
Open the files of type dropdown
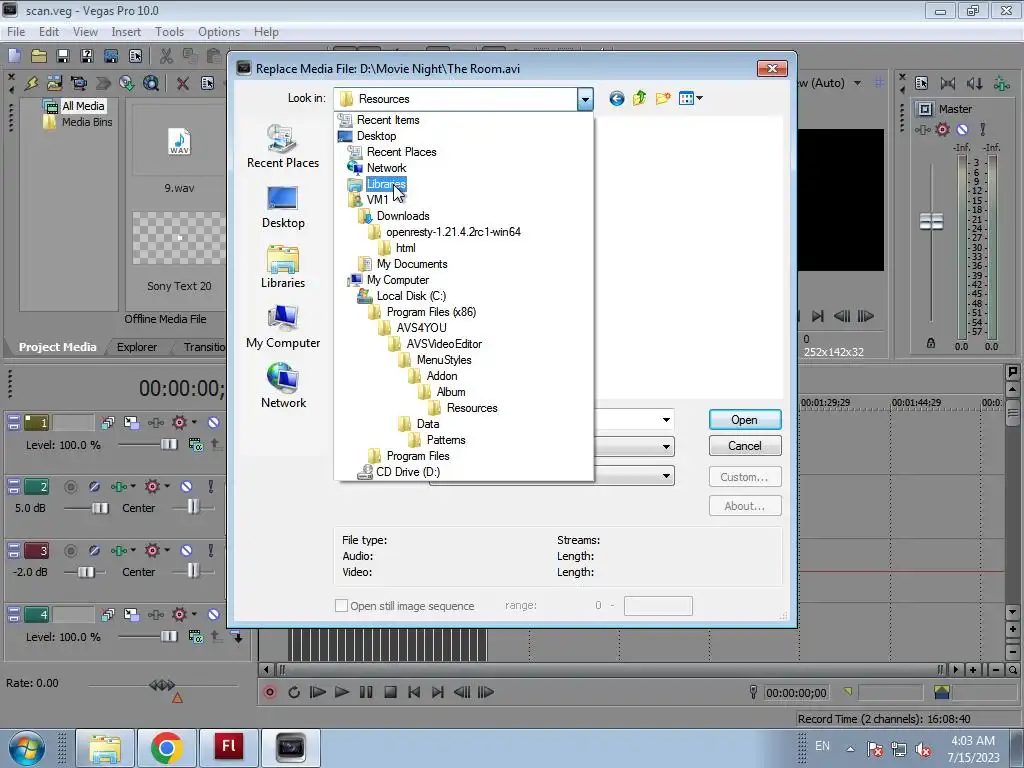coord(666,447)
